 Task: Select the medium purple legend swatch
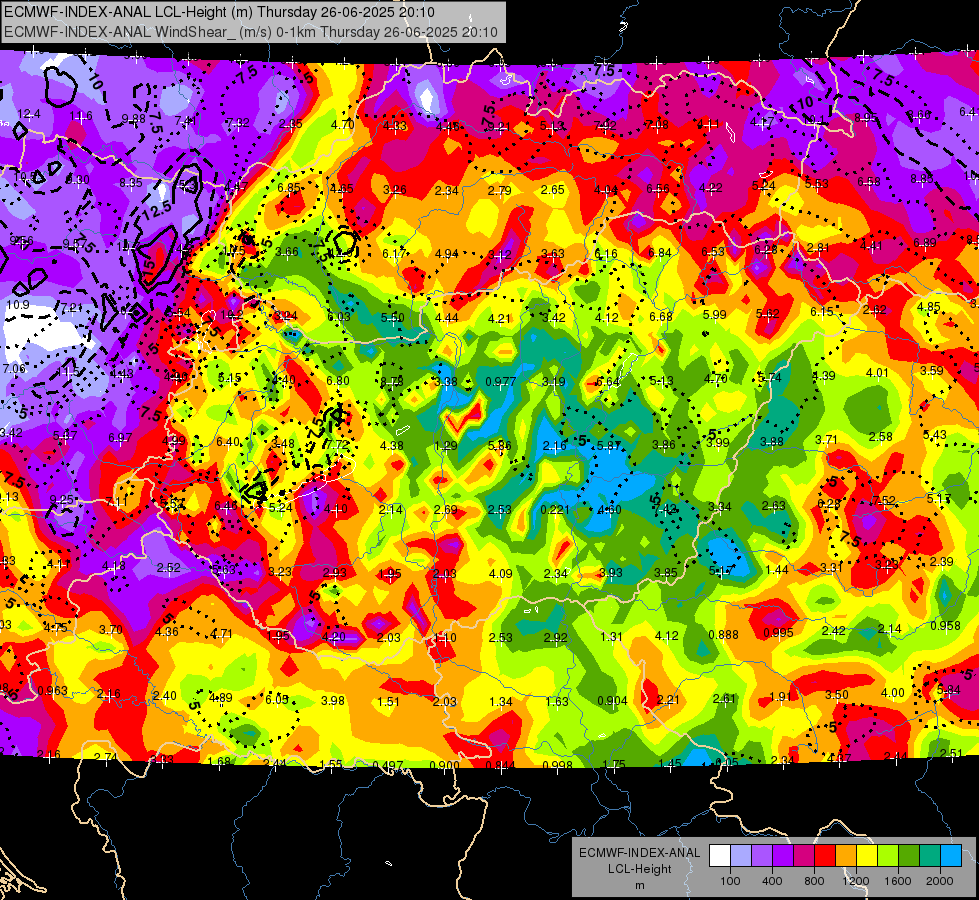762,856
